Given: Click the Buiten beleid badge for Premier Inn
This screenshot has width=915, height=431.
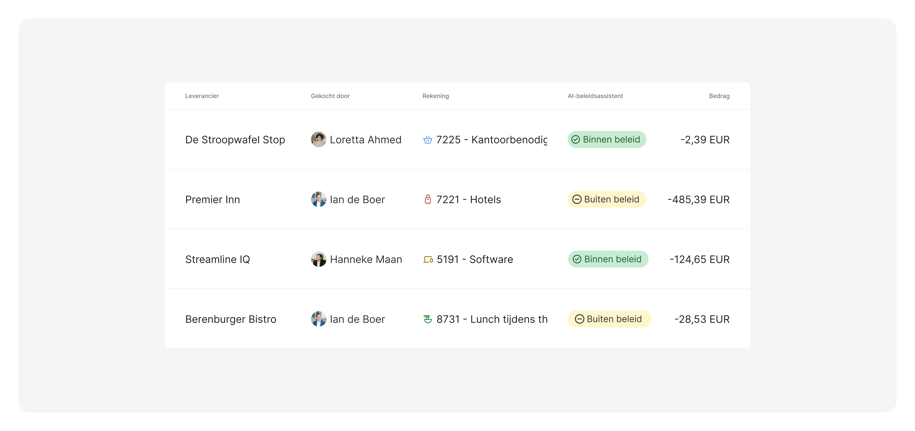Looking at the screenshot, I should tap(607, 199).
